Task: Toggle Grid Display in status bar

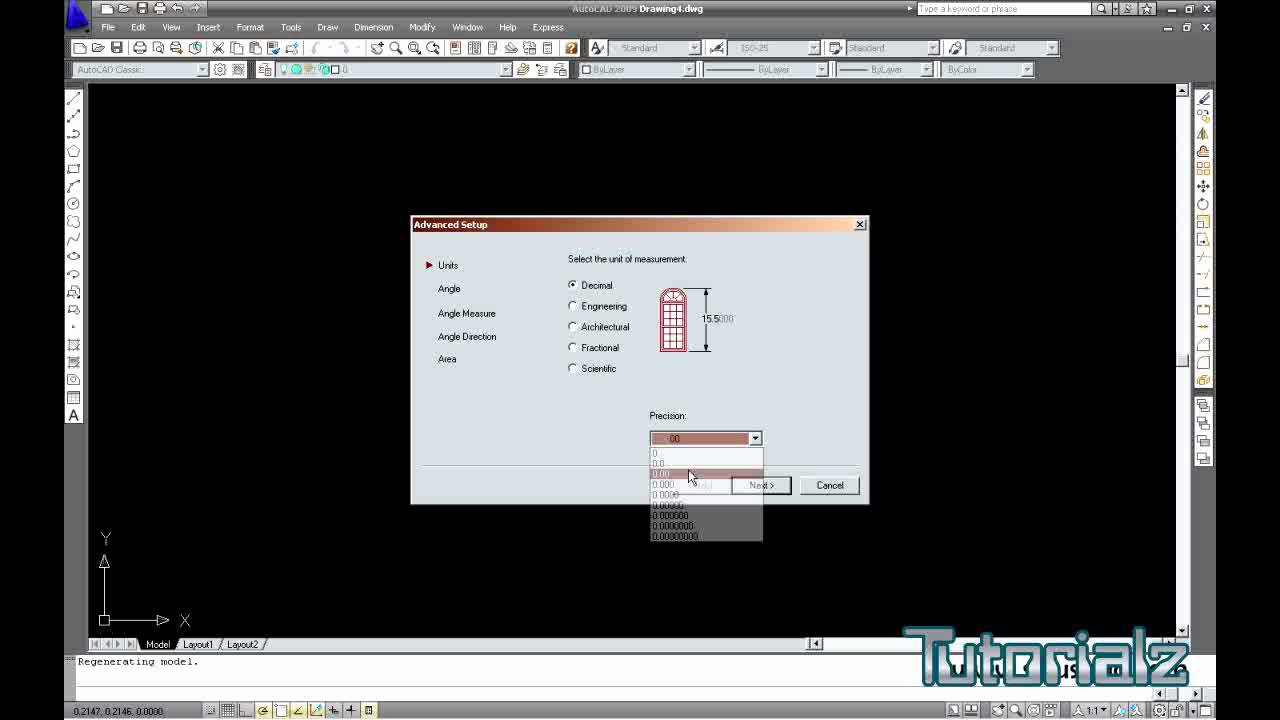Action: (x=229, y=711)
